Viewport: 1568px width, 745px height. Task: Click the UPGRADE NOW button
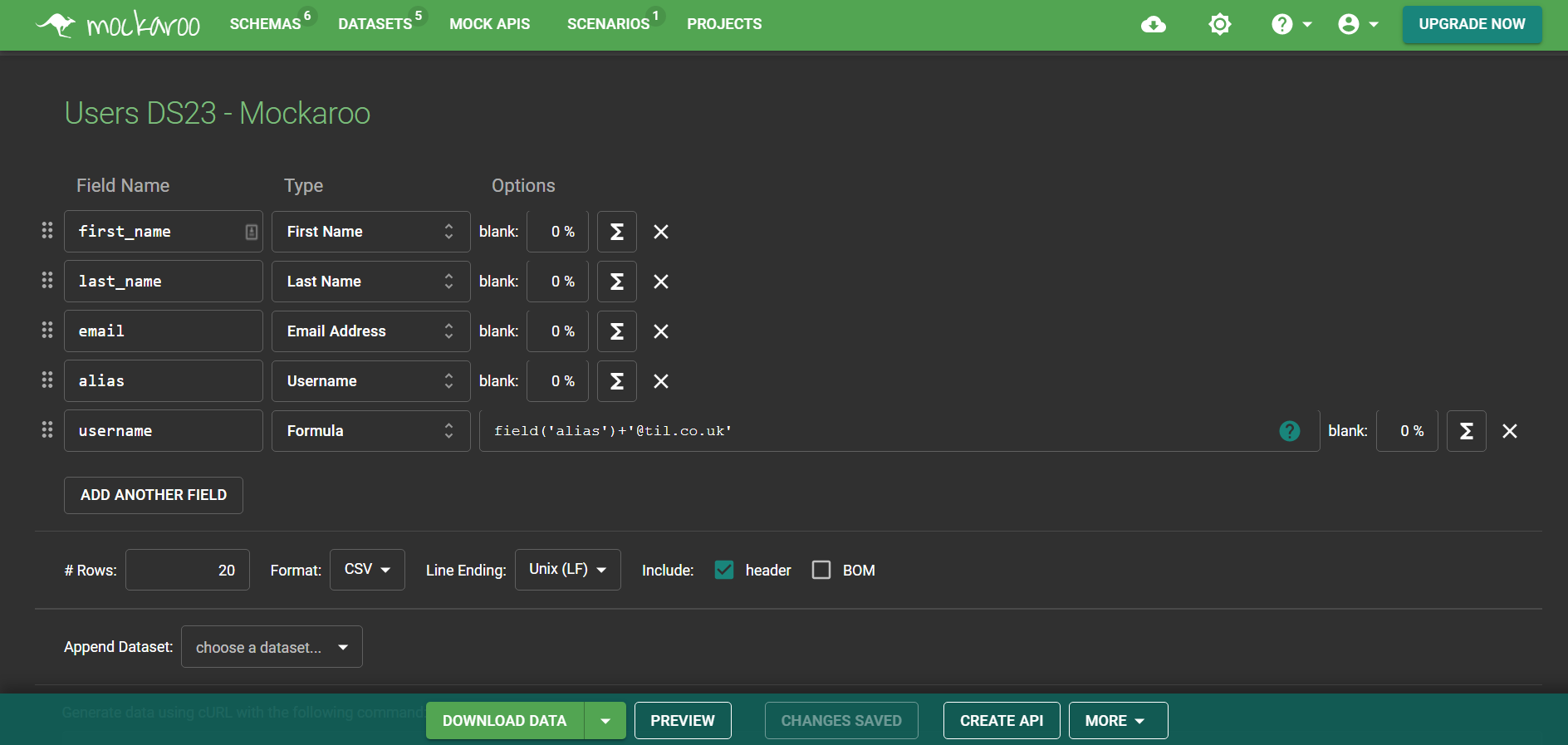pyautogui.click(x=1472, y=24)
